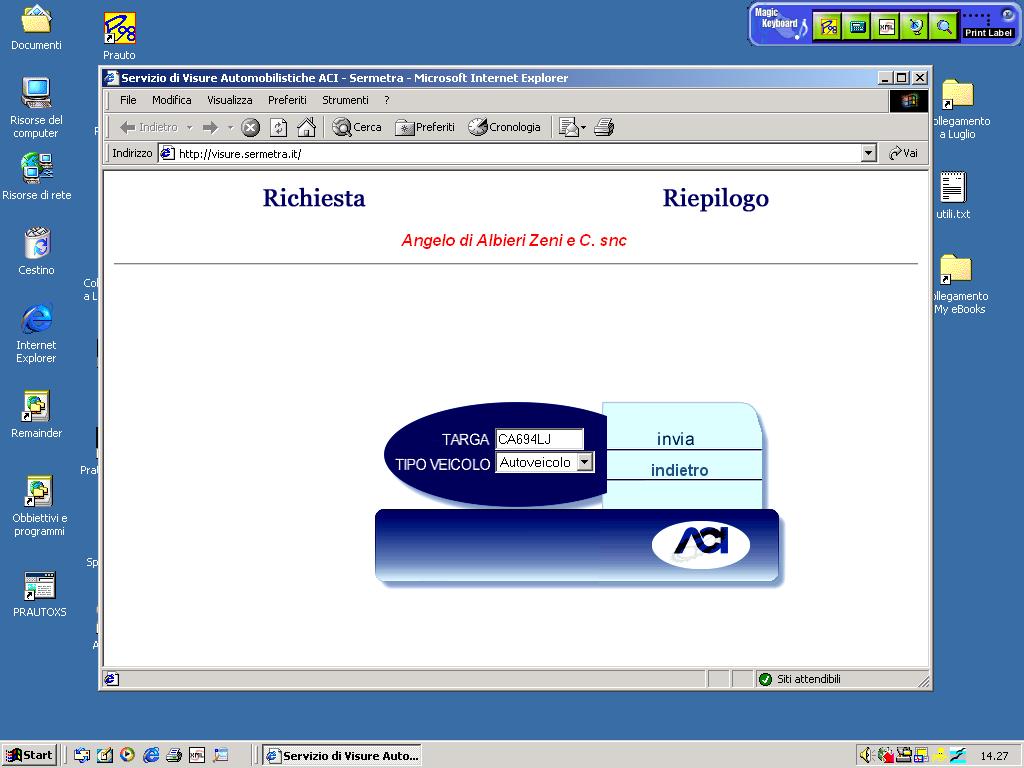Close the Magic Keyboard bar with its x
This screenshot has width=1024, height=768.
(1008, 15)
